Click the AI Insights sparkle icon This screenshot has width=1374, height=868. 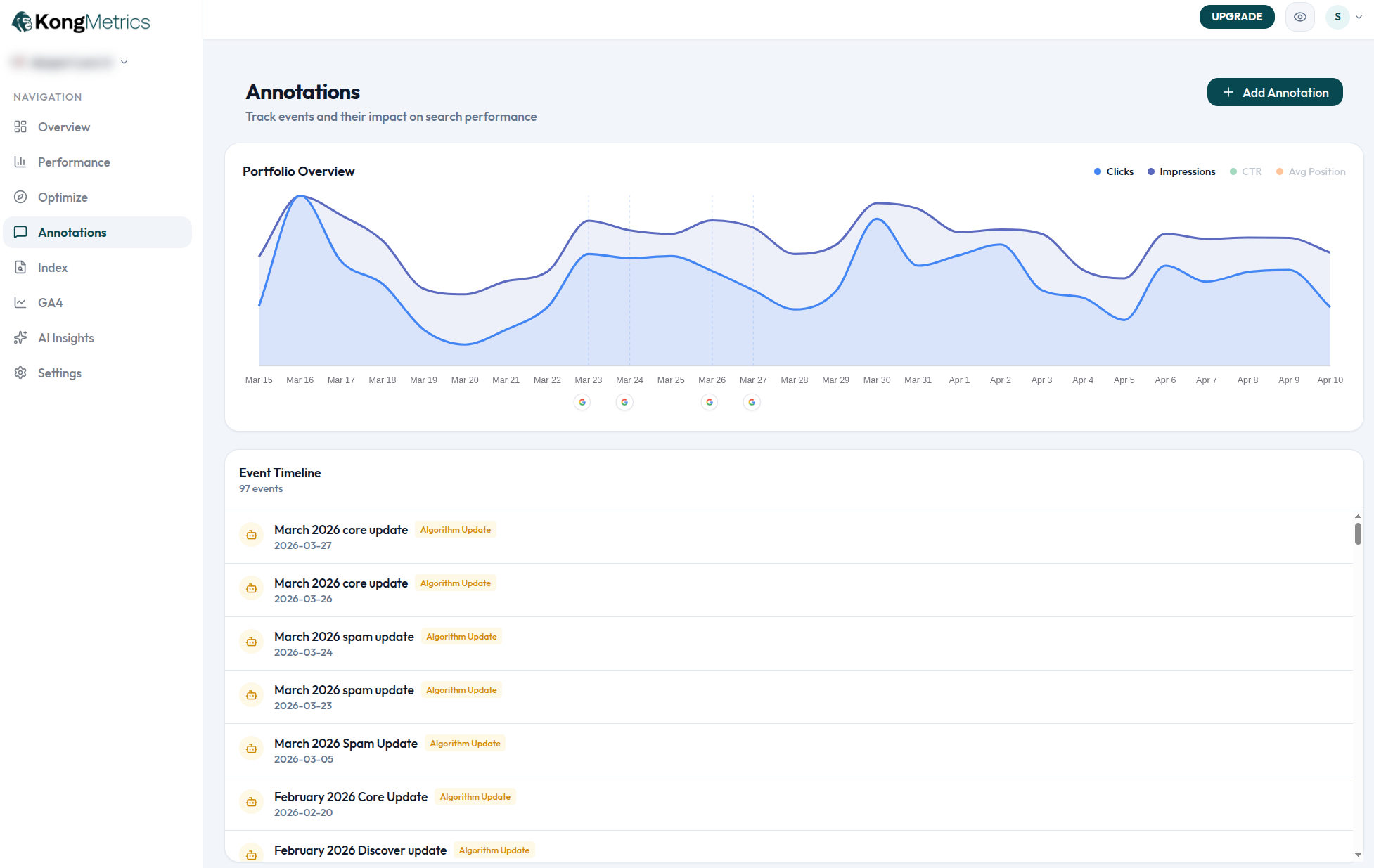[x=20, y=337]
